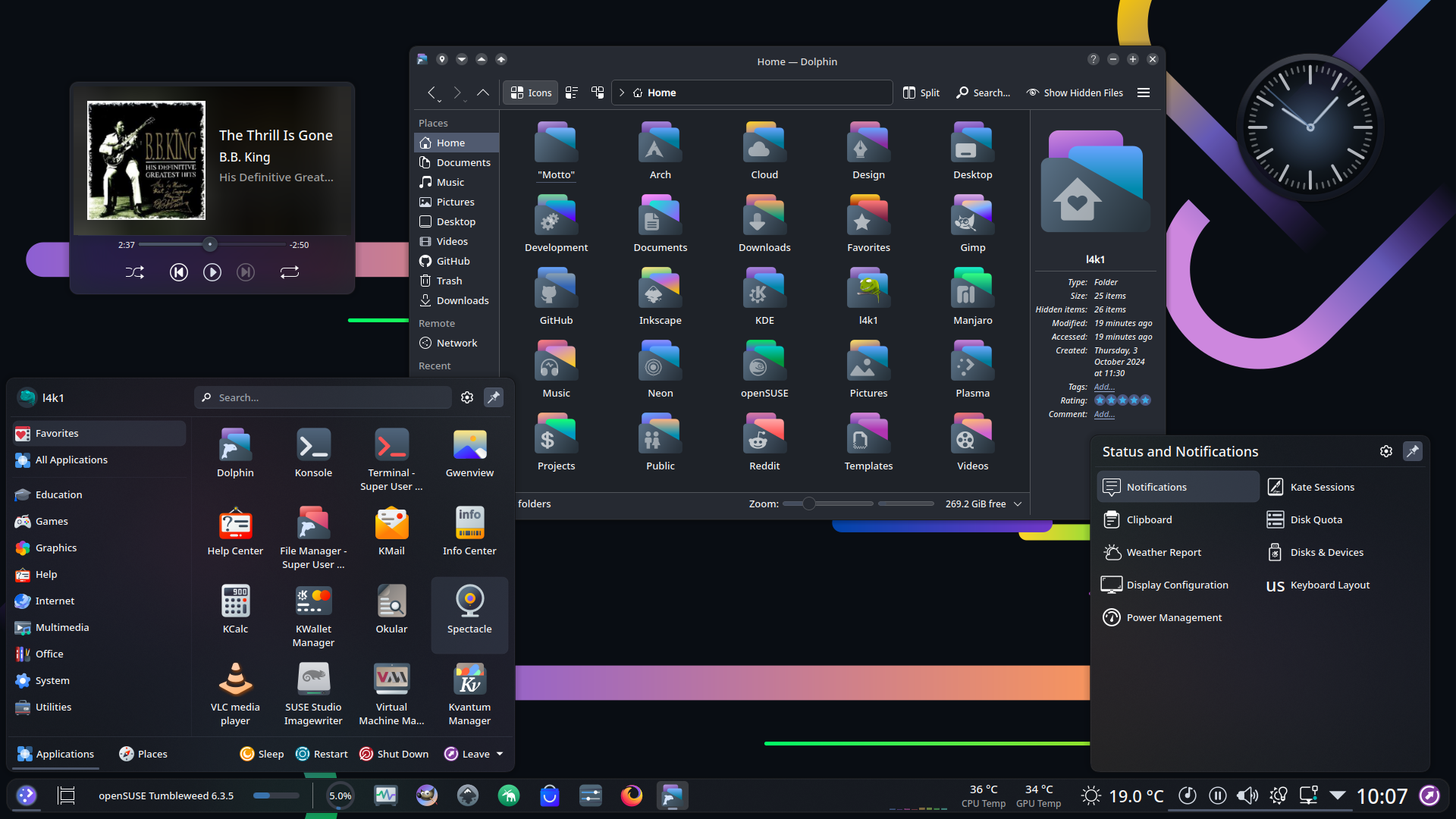Screen dimensions: 1456x819
Task: Expand the Leave dropdown arrow
Action: [x=500, y=754]
